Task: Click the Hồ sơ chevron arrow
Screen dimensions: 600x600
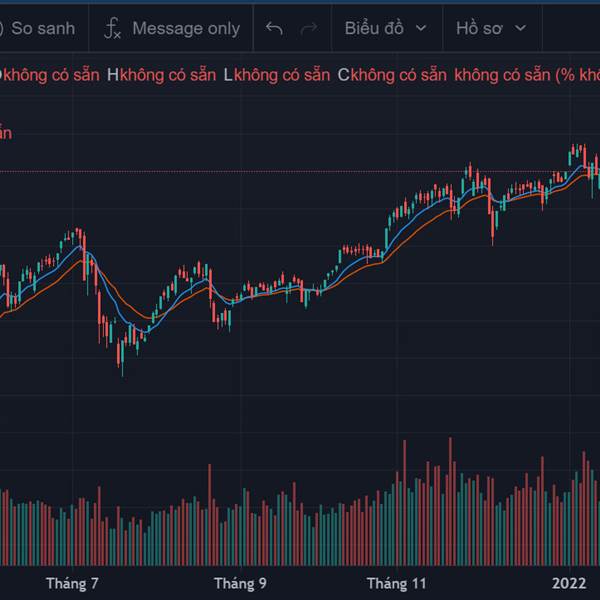Action: pyautogui.click(x=520, y=28)
